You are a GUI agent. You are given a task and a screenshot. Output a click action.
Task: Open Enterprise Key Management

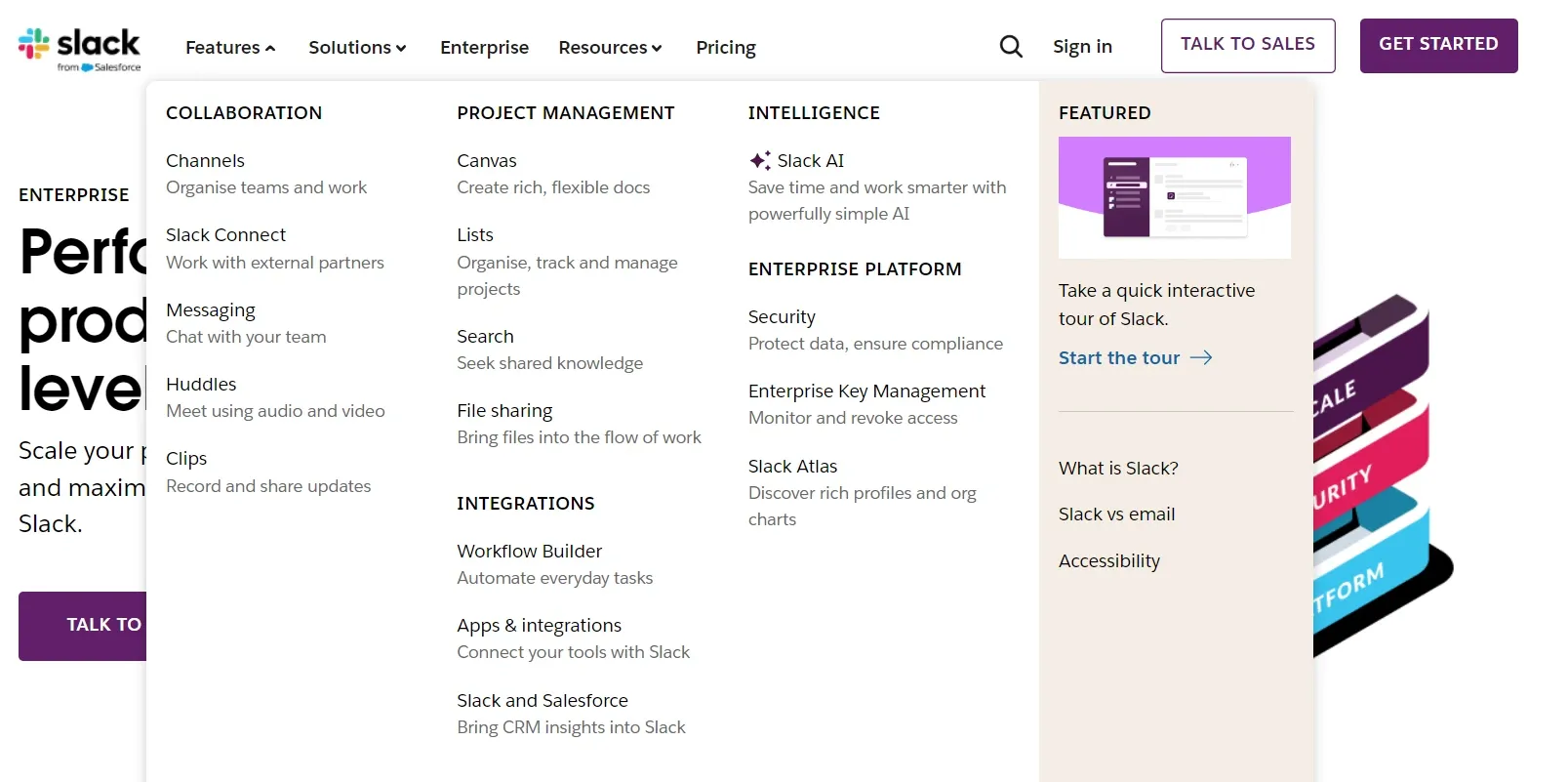pos(866,391)
